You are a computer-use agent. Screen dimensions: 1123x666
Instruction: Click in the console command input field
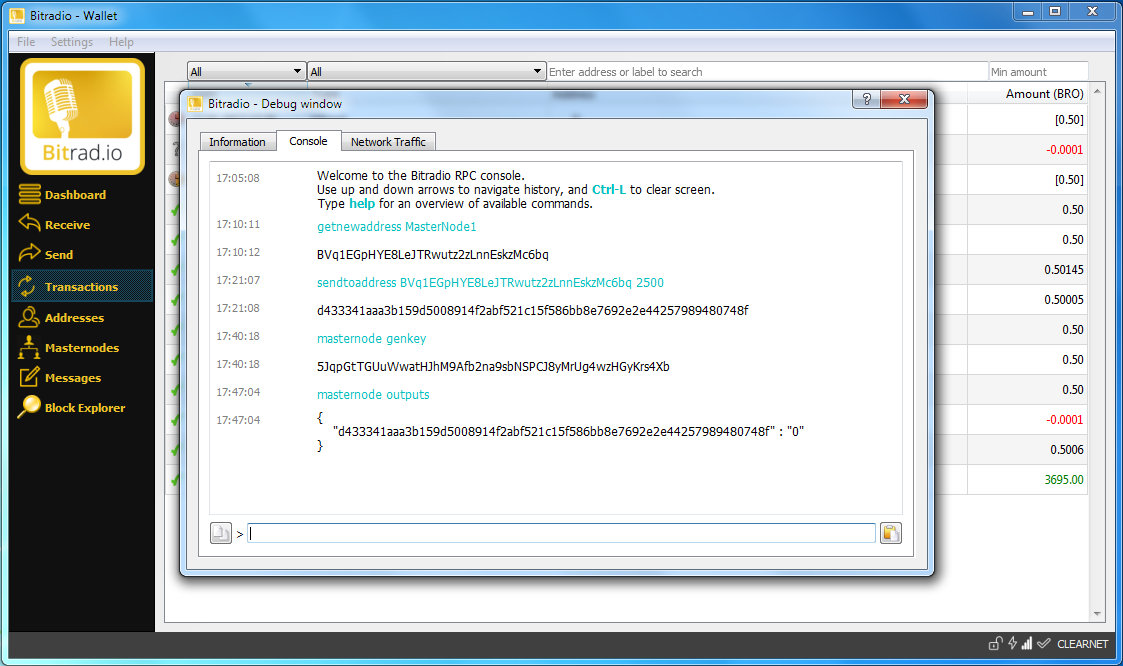(562, 533)
